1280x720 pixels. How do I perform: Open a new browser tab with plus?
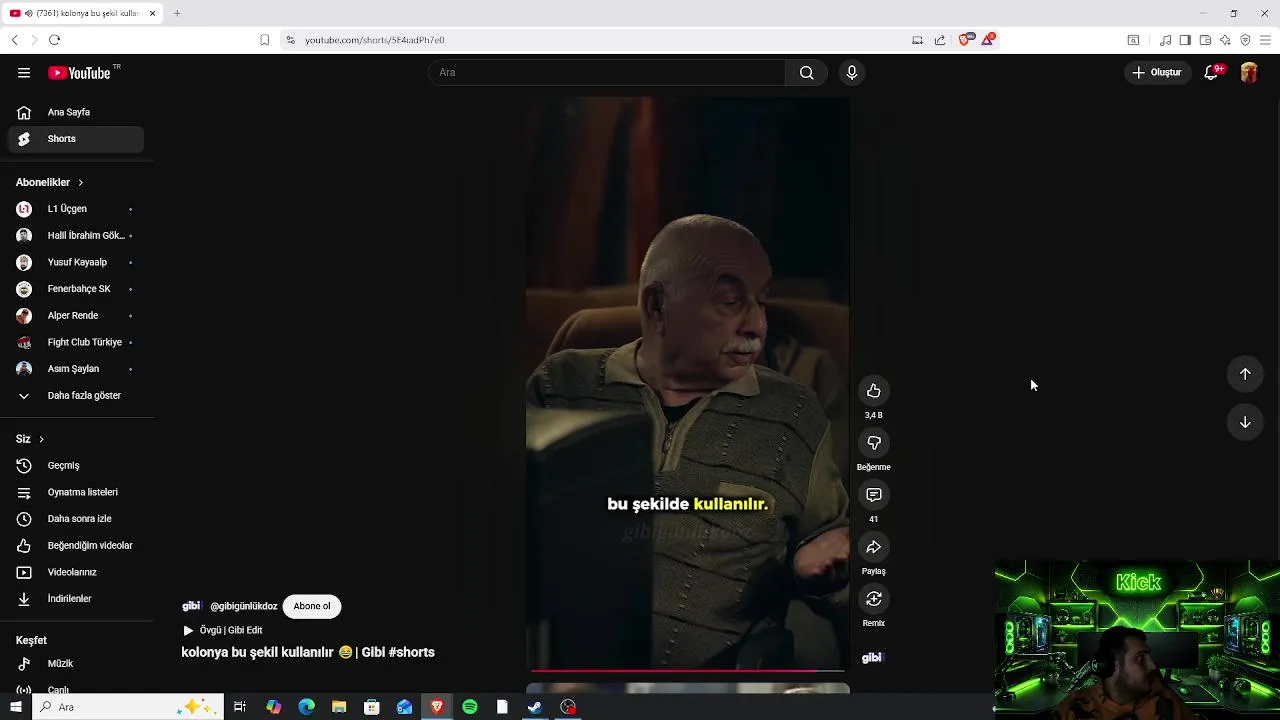click(x=177, y=13)
